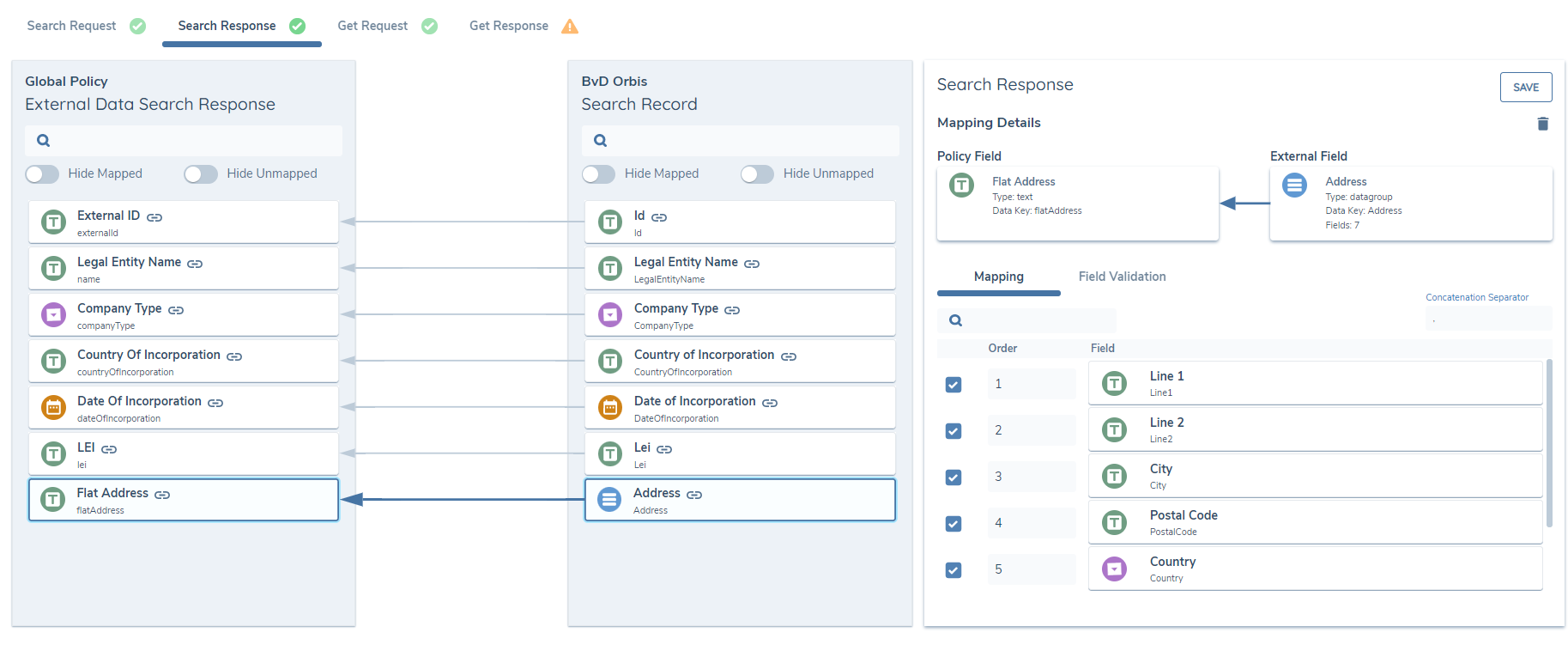Click the link icon next to Flat Address
1568x657 pixels.
[162, 495]
